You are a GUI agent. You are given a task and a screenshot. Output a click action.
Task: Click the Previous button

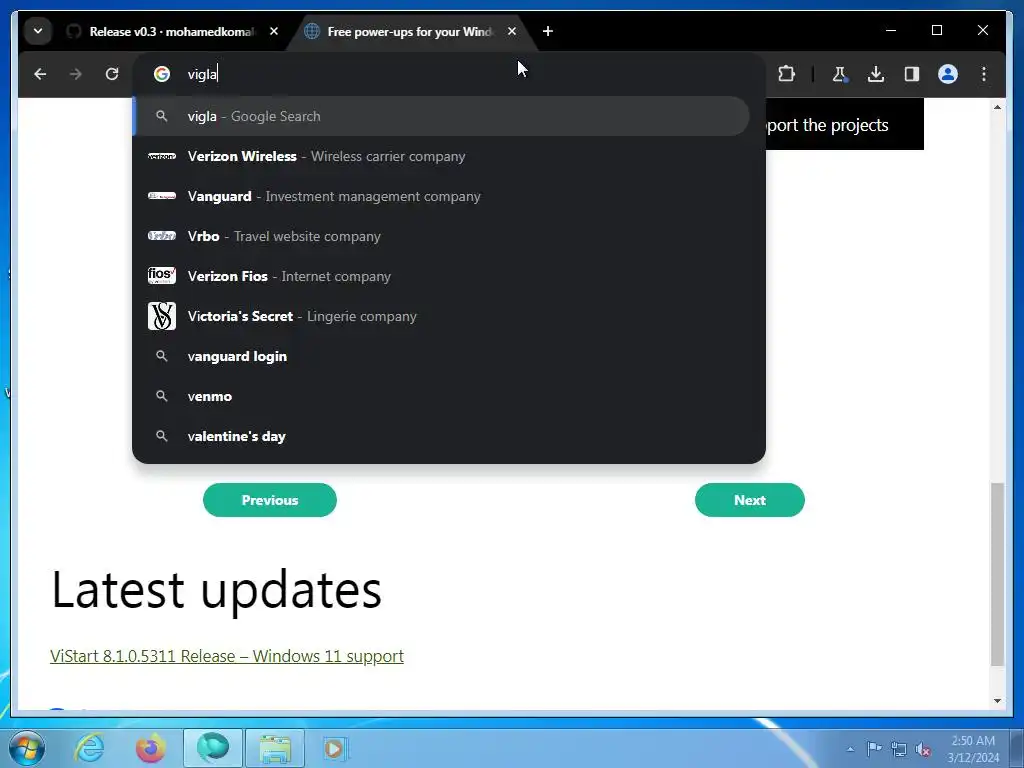(x=270, y=500)
